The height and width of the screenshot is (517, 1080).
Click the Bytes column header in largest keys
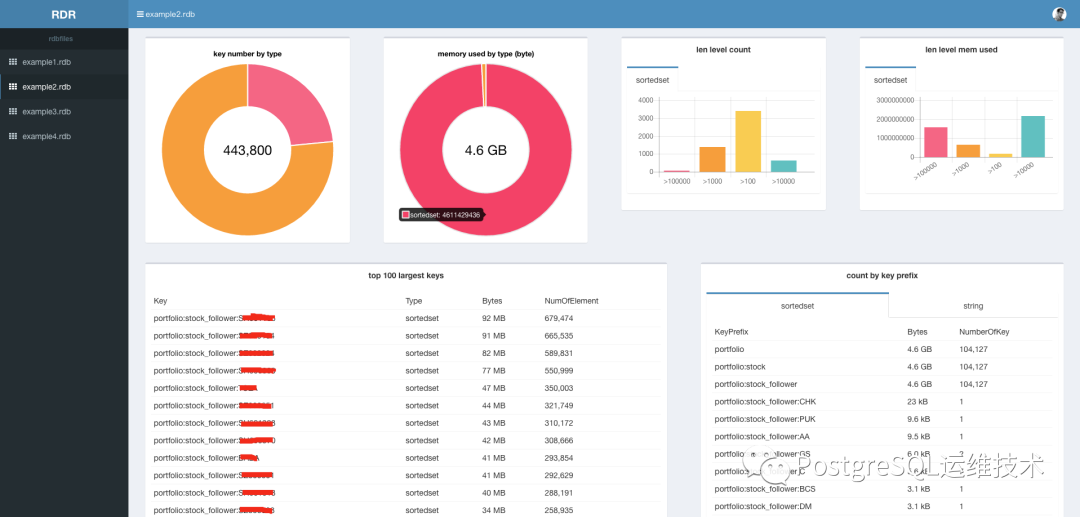pos(492,301)
